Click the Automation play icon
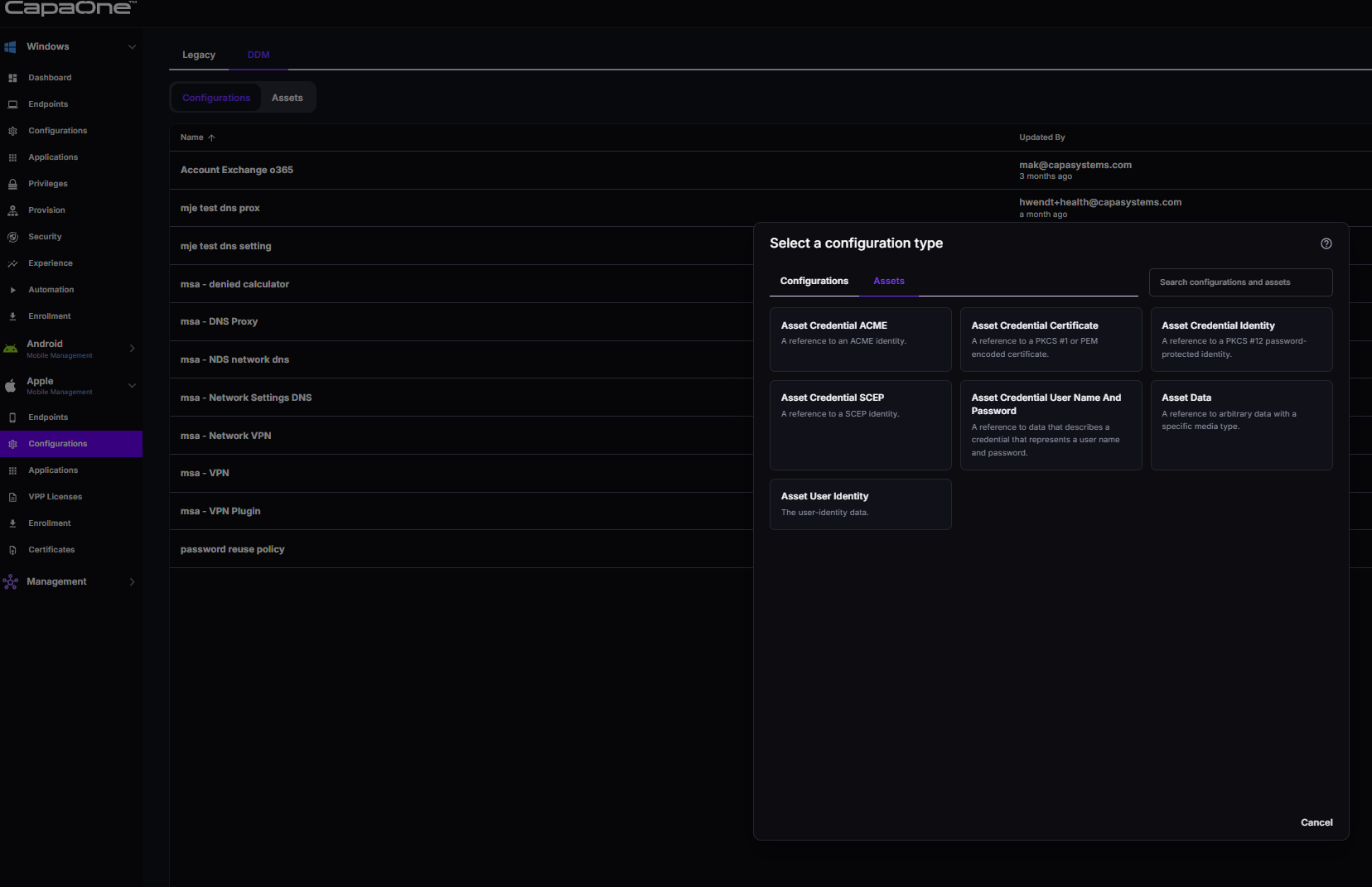Viewport: 1372px width, 887px height. coord(12,290)
